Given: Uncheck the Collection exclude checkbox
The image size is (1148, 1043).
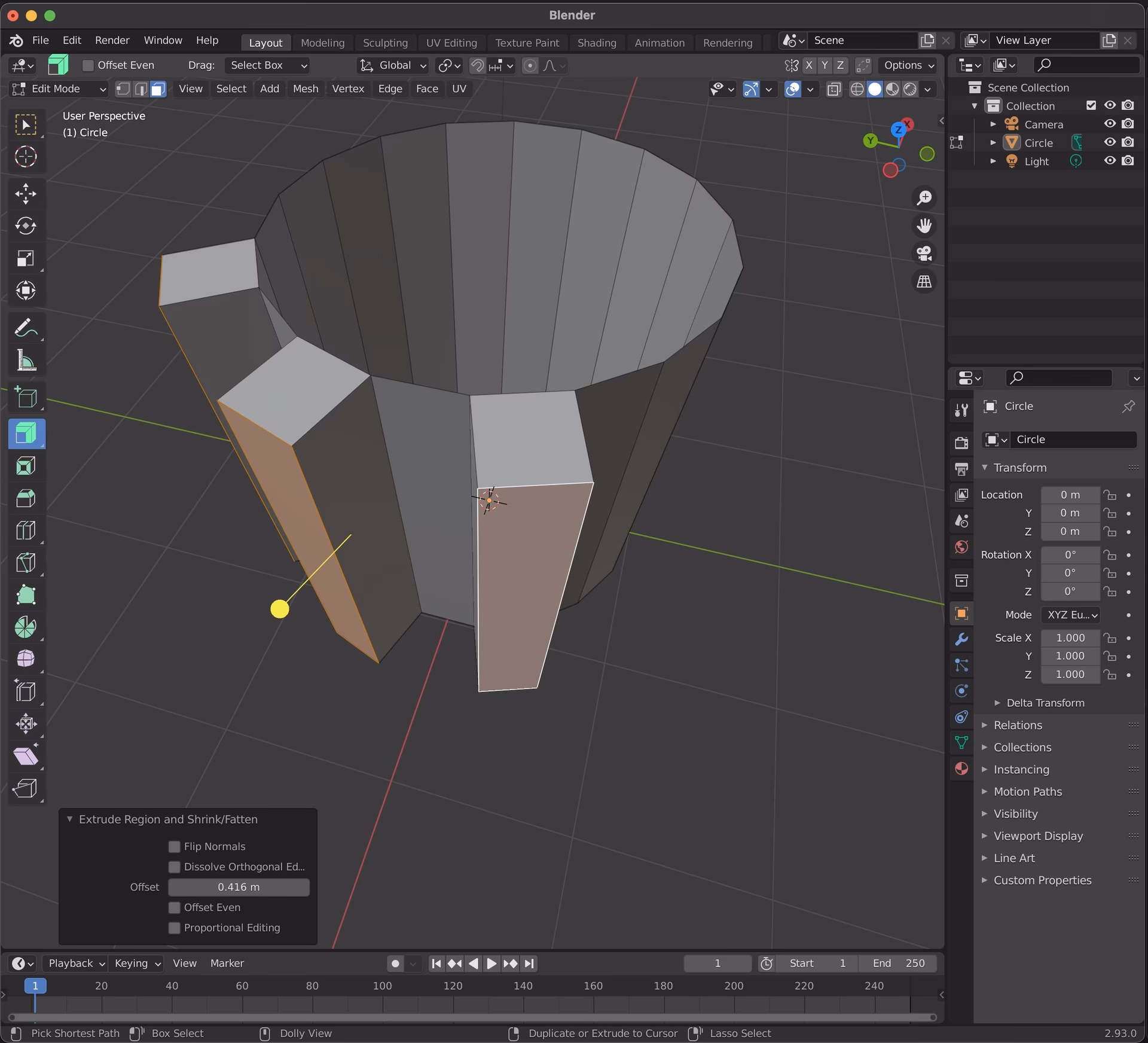Looking at the screenshot, I should point(1091,105).
